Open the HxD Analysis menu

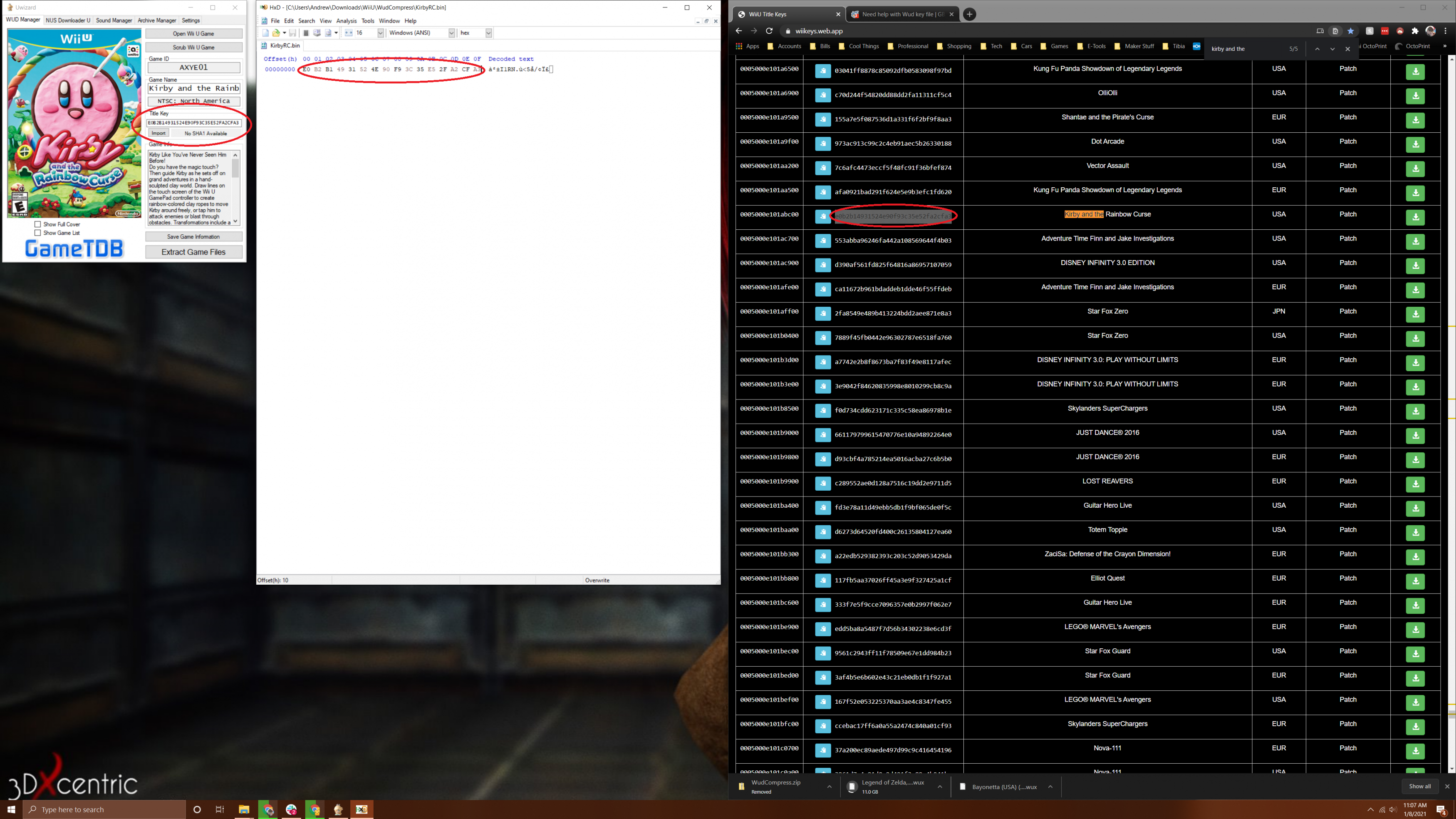(347, 21)
